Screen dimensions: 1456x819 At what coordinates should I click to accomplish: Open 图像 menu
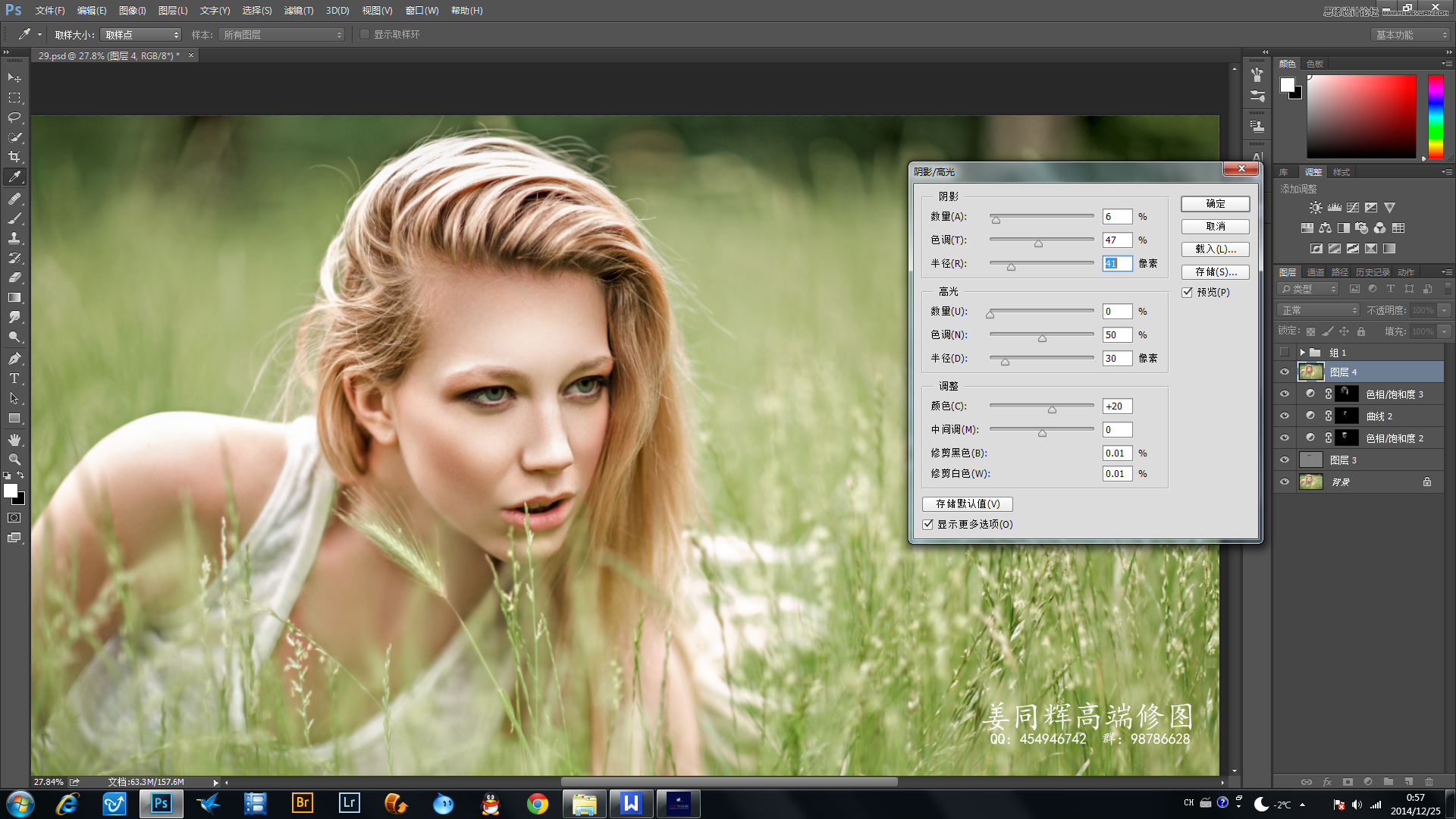tap(128, 10)
